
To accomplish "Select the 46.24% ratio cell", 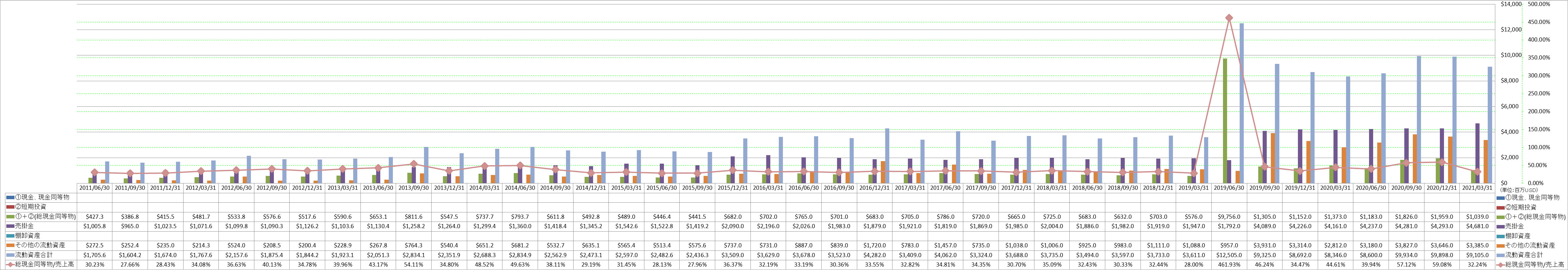I will (x=1265, y=265).
